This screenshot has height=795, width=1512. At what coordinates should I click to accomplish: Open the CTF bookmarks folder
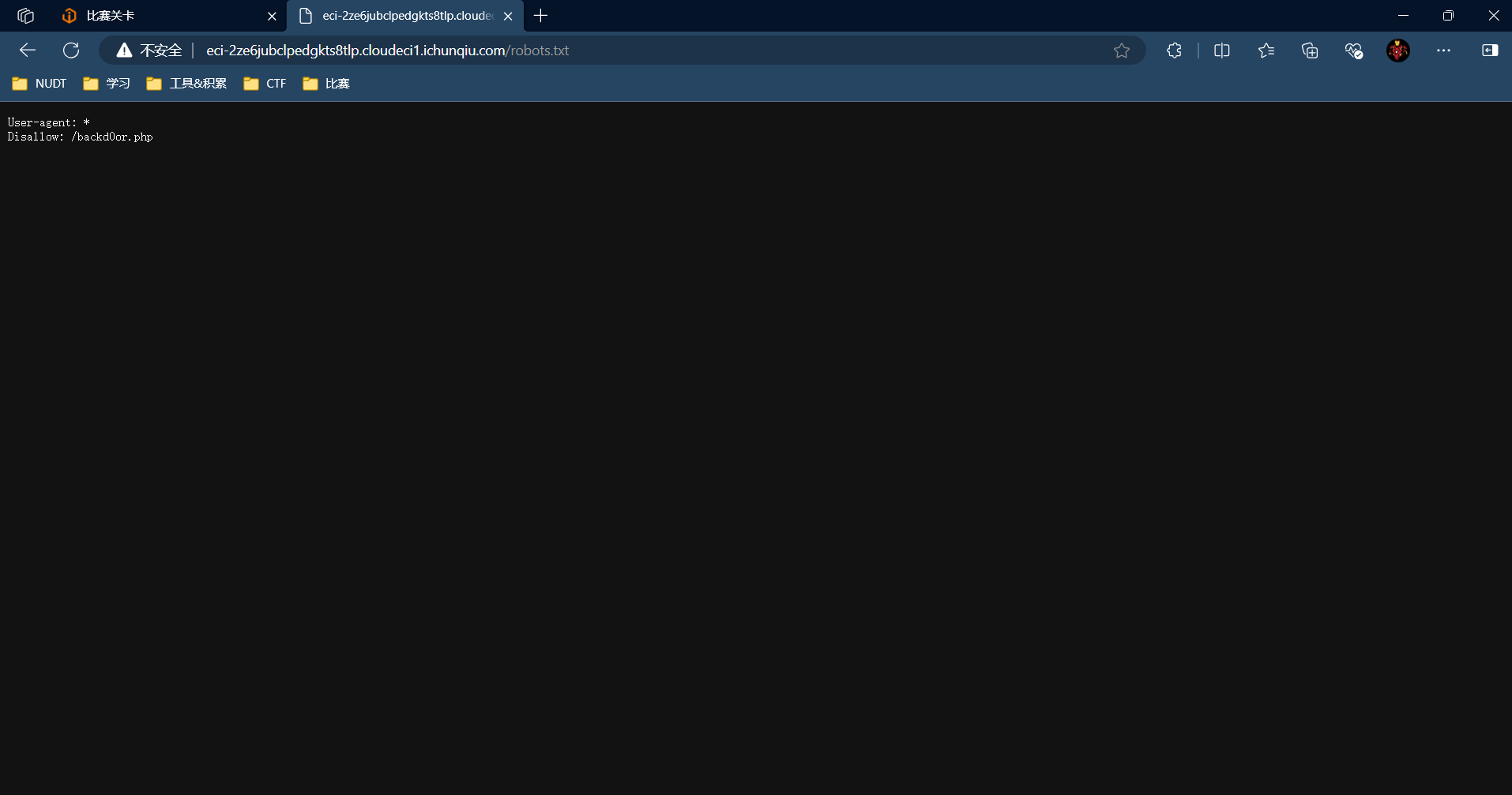tap(265, 84)
